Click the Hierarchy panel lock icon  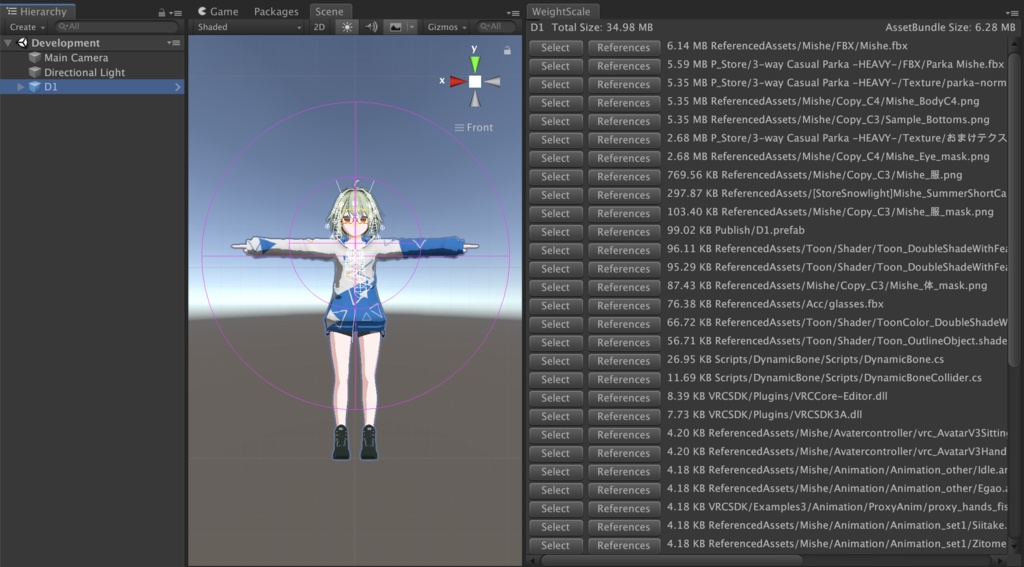(161, 12)
